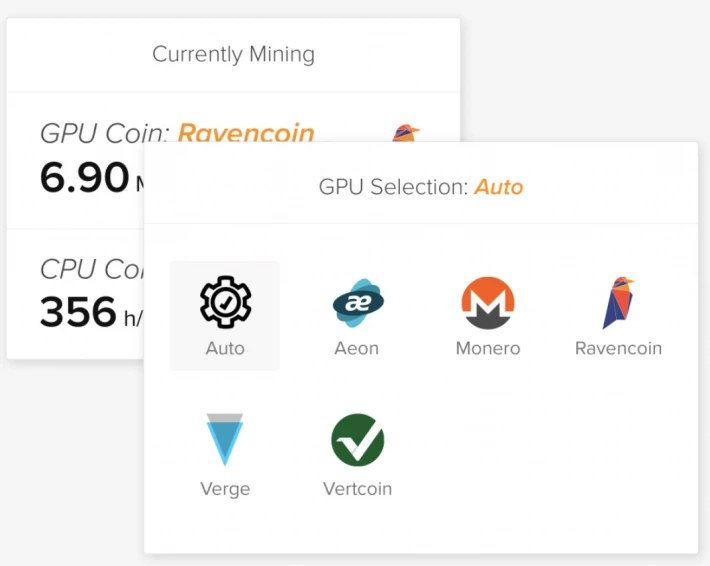Click the Ravencoin bird icon in Currently Mining
The image size is (710, 566).
[x=406, y=133]
